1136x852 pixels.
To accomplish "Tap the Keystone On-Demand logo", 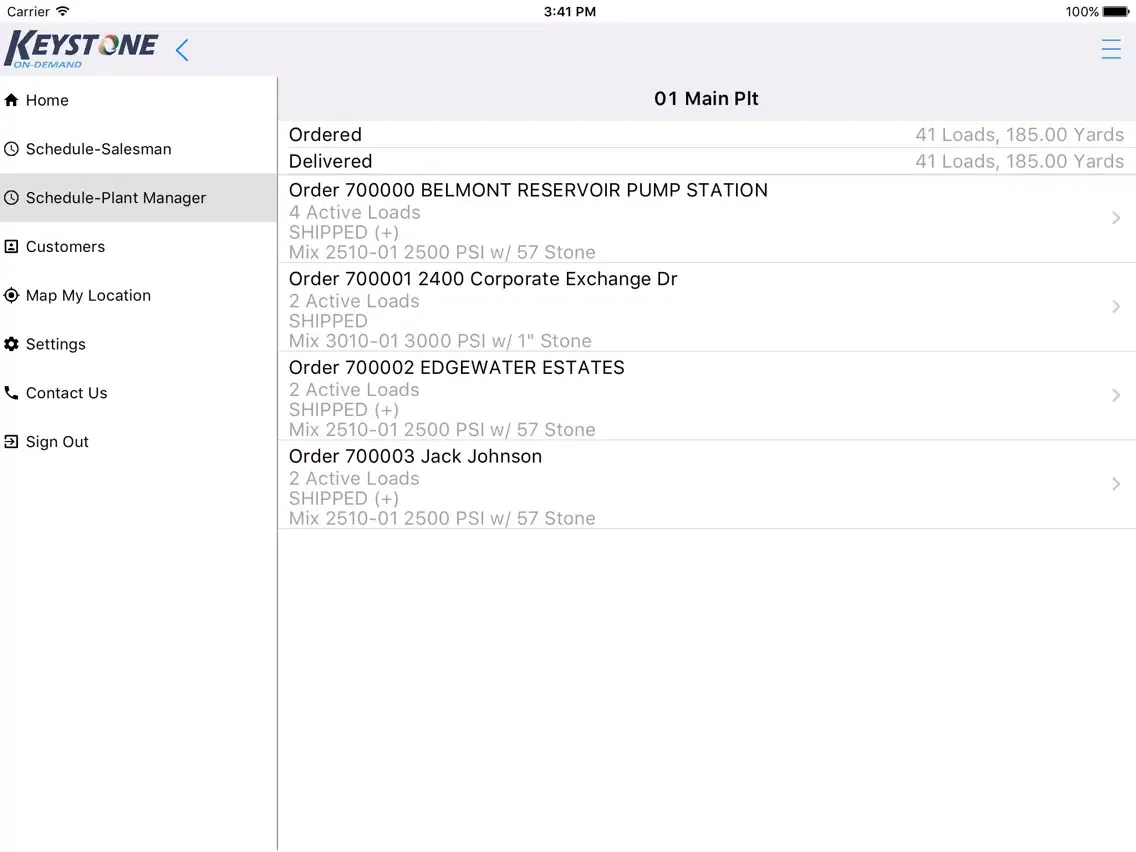I will pyautogui.click(x=80, y=49).
